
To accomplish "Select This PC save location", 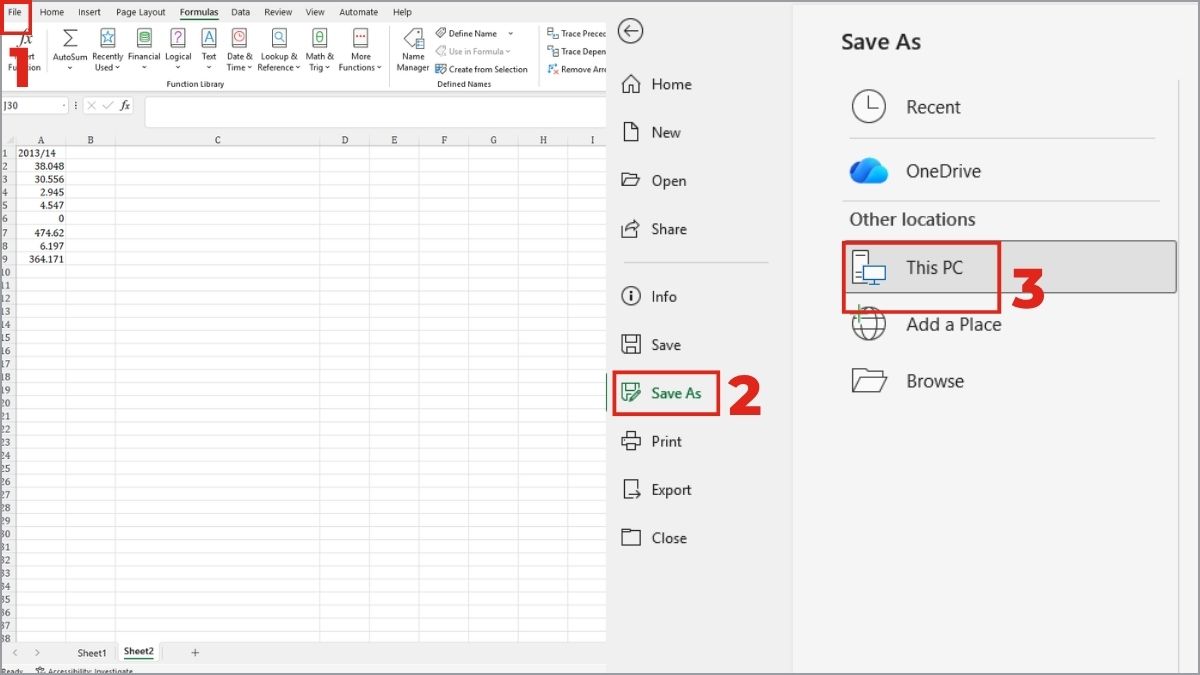I will tap(1012, 267).
